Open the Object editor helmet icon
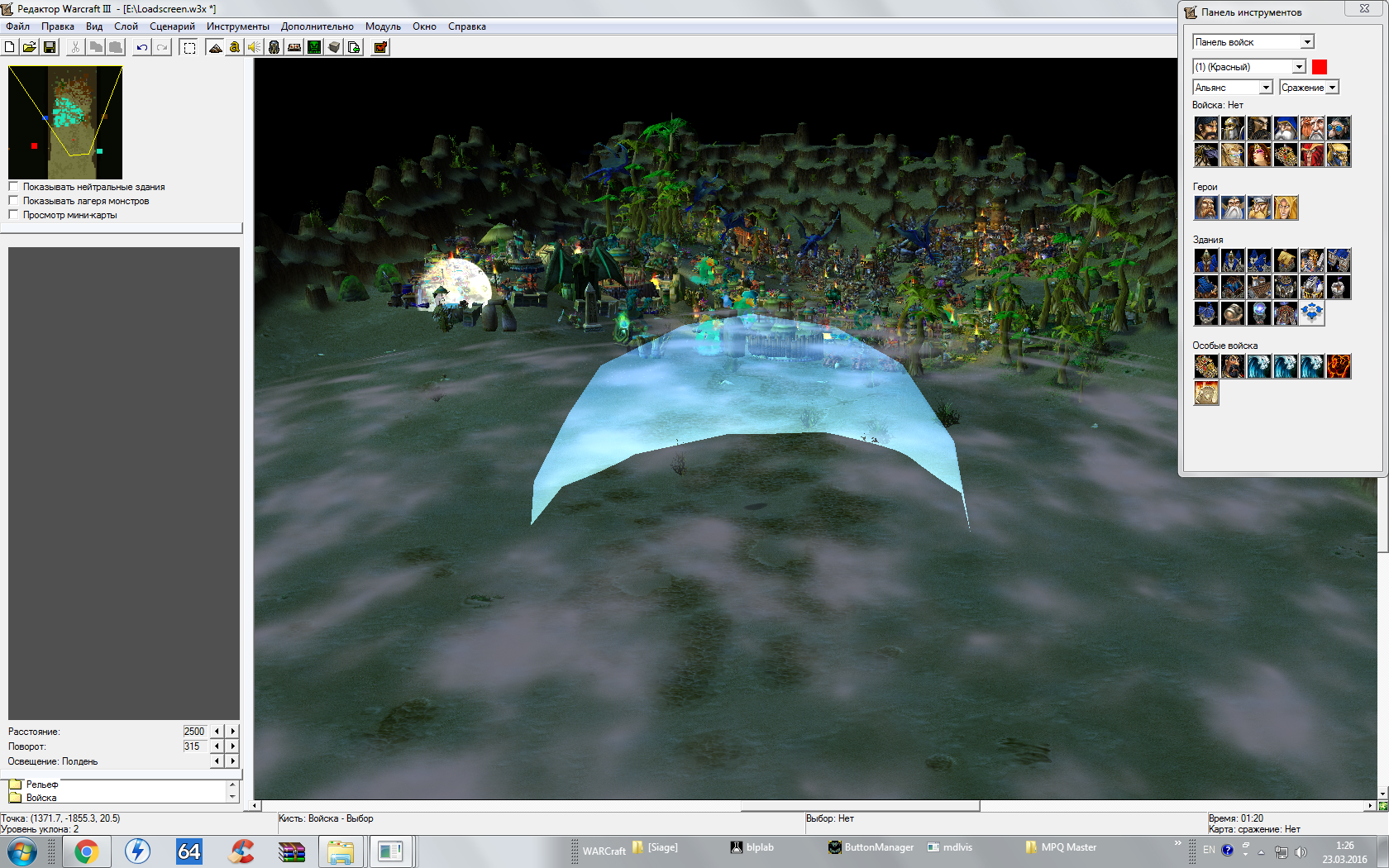1389x868 pixels. click(x=274, y=47)
